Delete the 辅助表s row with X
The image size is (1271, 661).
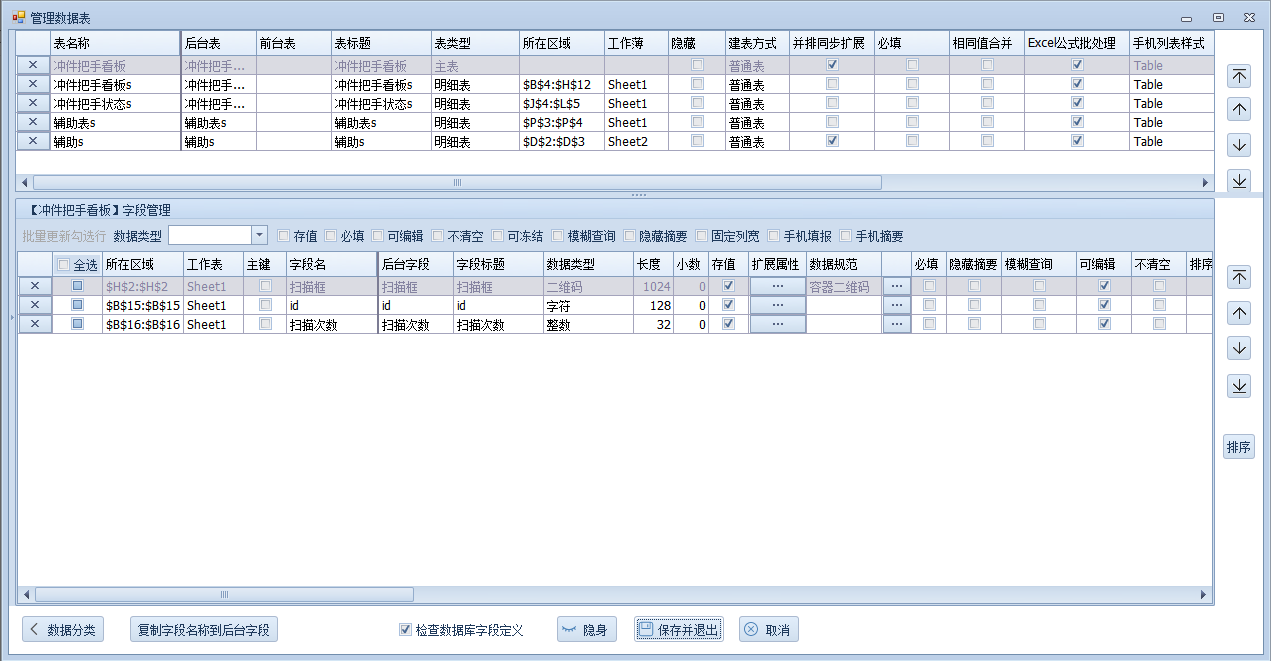pos(33,123)
